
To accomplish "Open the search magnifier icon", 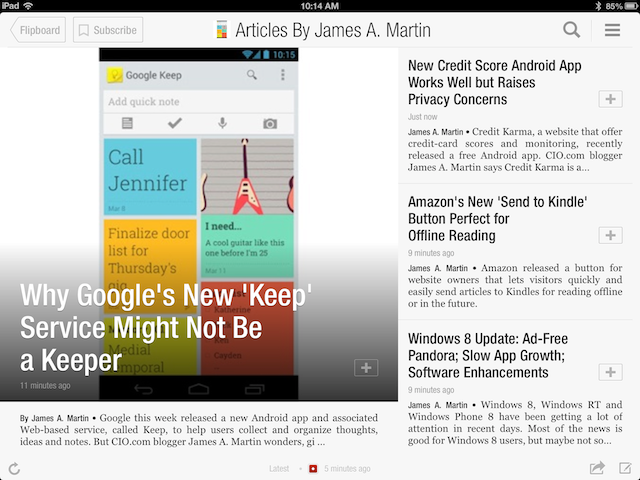I will (x=571, y=30).
